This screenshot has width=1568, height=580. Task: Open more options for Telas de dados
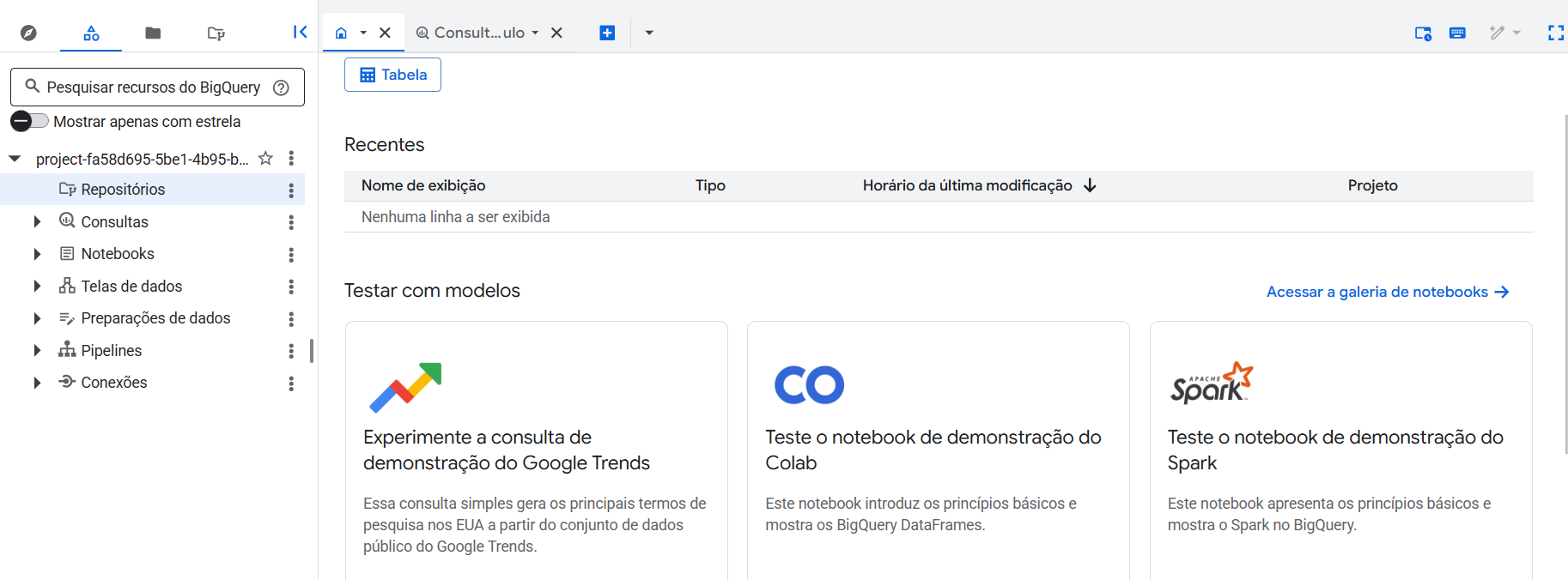pos(291,287)
